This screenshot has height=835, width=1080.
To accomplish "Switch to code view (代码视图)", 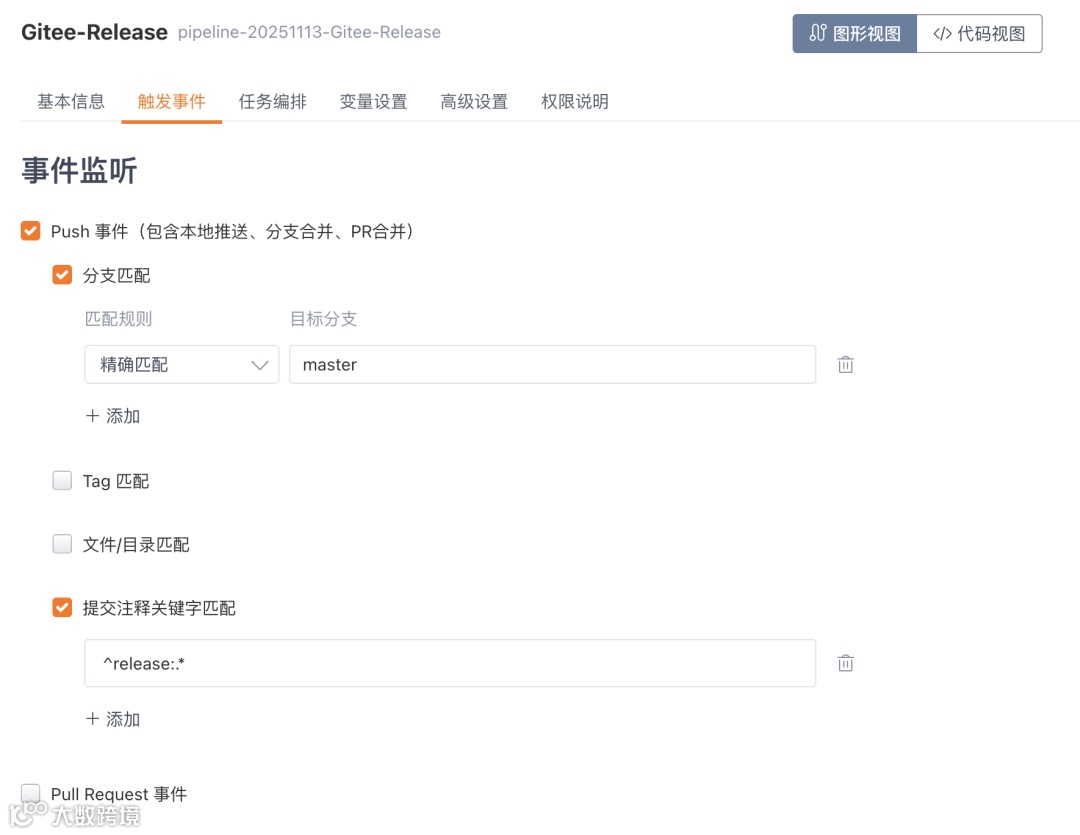I will 979,33.
